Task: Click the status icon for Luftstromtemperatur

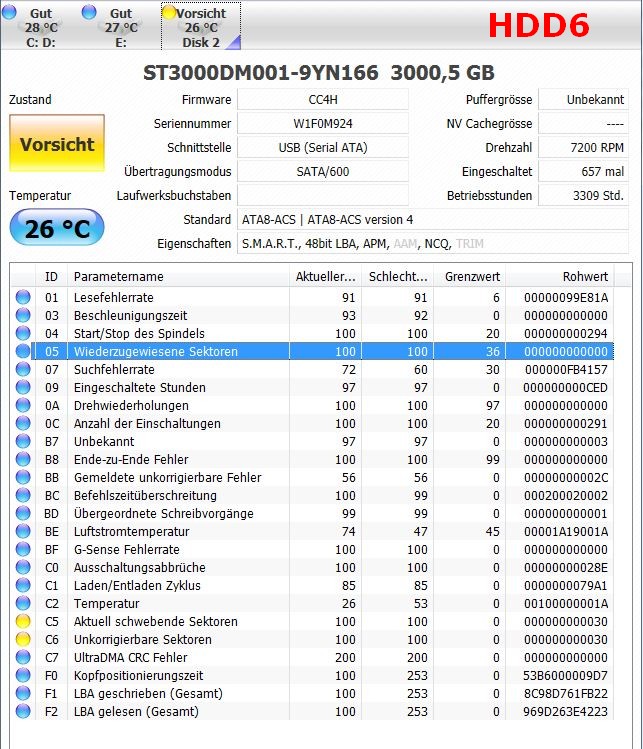Action: (23, 531)
